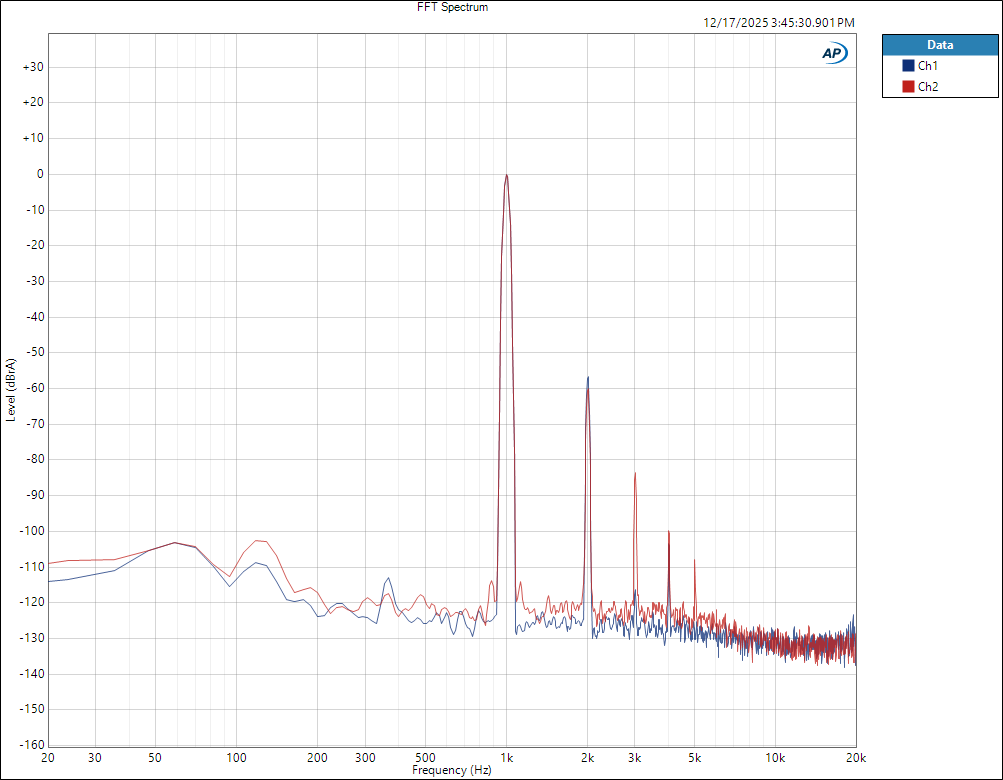
Task: Click the red peak near 4 kHz
Action: pyautogui.click(x=669, y=532)
